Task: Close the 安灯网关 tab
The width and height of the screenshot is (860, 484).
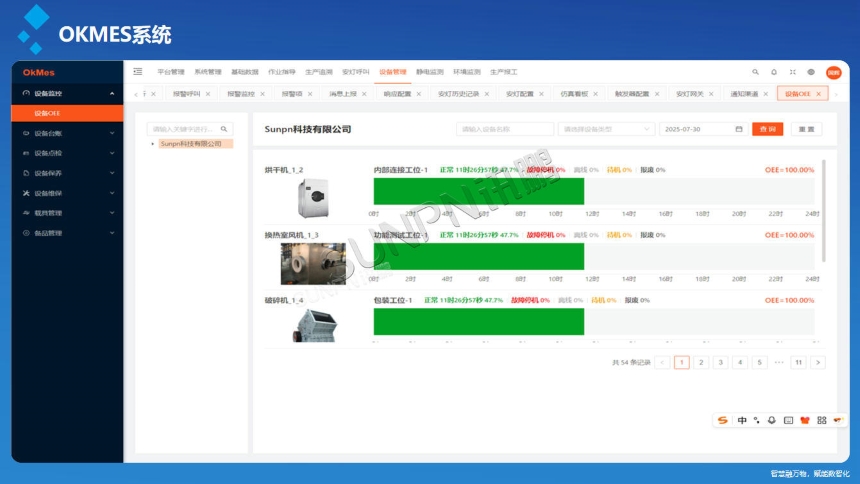Action: [x=711, y=94]
